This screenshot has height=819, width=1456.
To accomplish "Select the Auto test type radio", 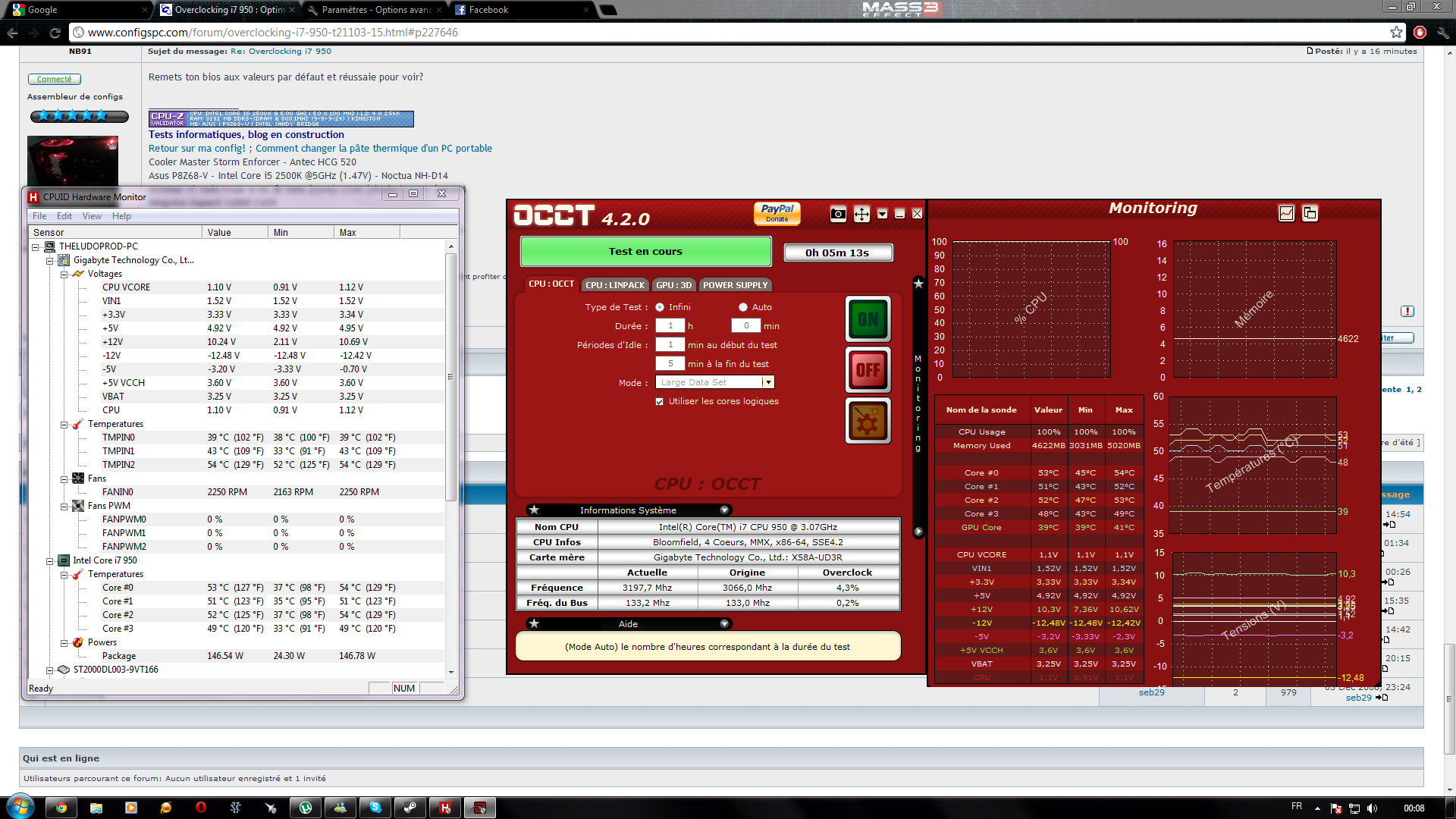I will pos(743,307).
